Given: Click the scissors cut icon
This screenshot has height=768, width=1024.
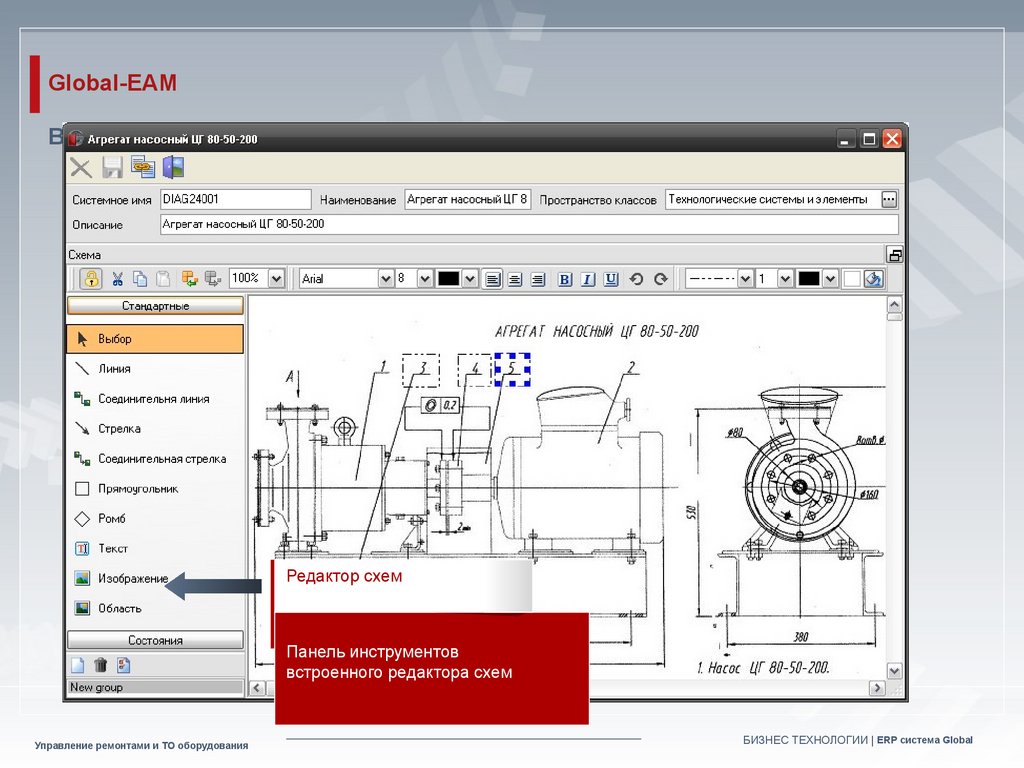Looking at the screenshot, I should tap(118, 279).
